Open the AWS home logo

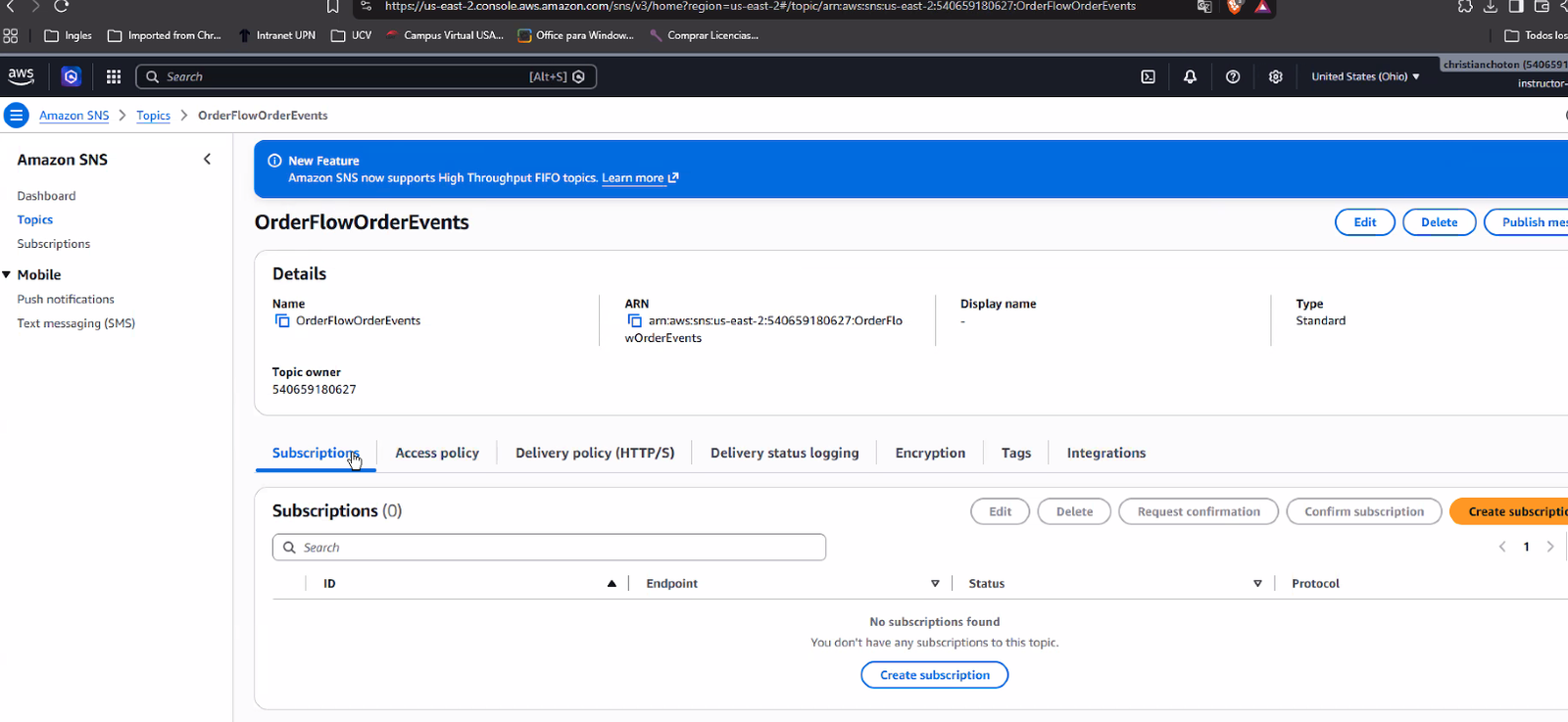(x=21, y=76)
